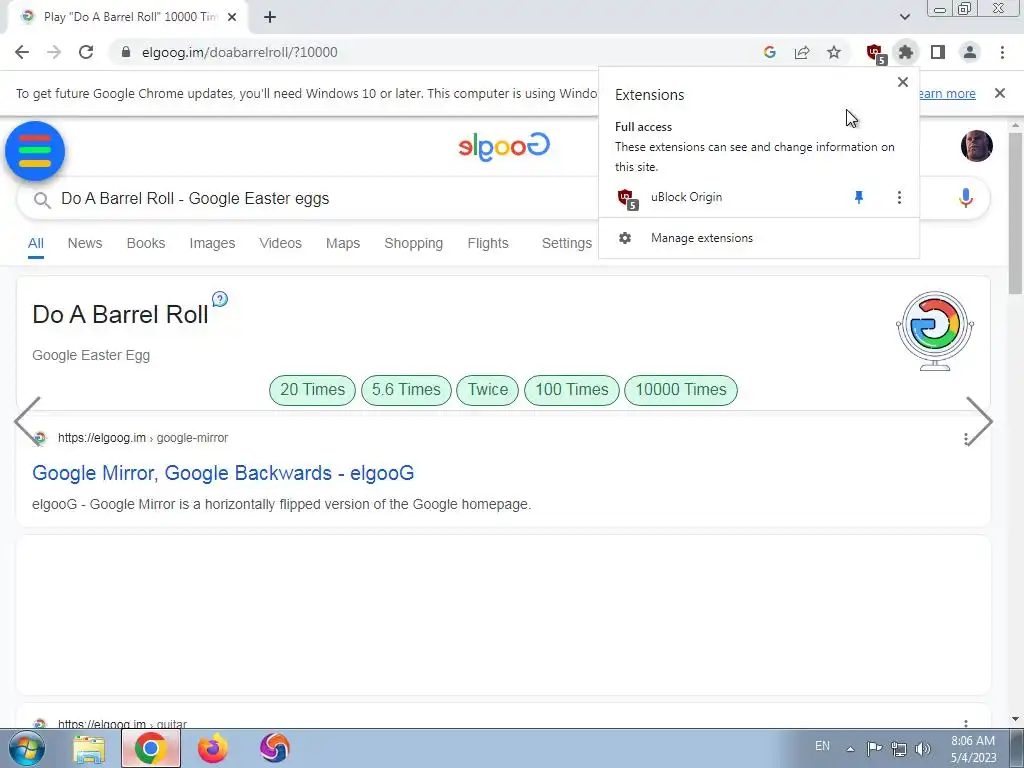This screenshot has height=768, width=1024.
Task: Click the page vertical scrollbar
Action: pyautogui.click(x=1015, y=213)
